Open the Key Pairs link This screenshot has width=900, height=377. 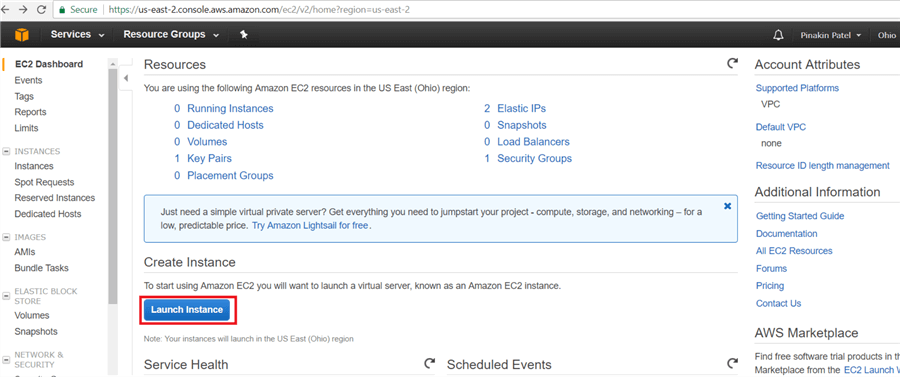[x=210, y=158]
